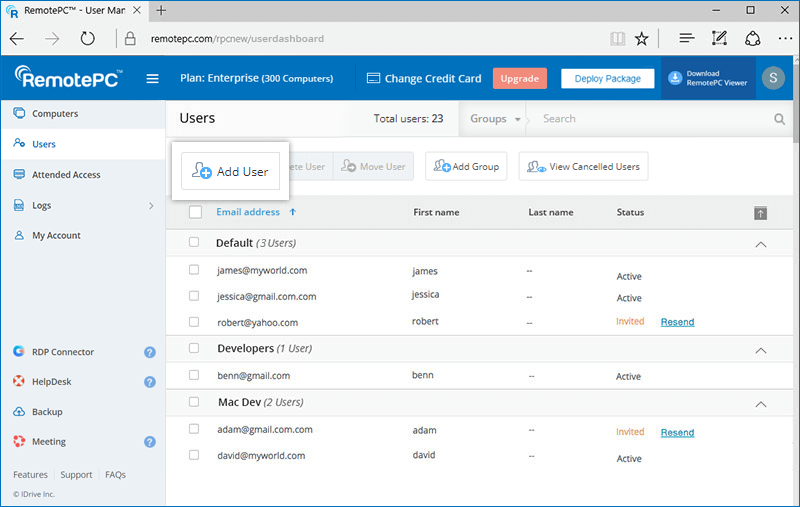Click help icon next to Meeting
The image size is (800, 507).
[149, 442]
